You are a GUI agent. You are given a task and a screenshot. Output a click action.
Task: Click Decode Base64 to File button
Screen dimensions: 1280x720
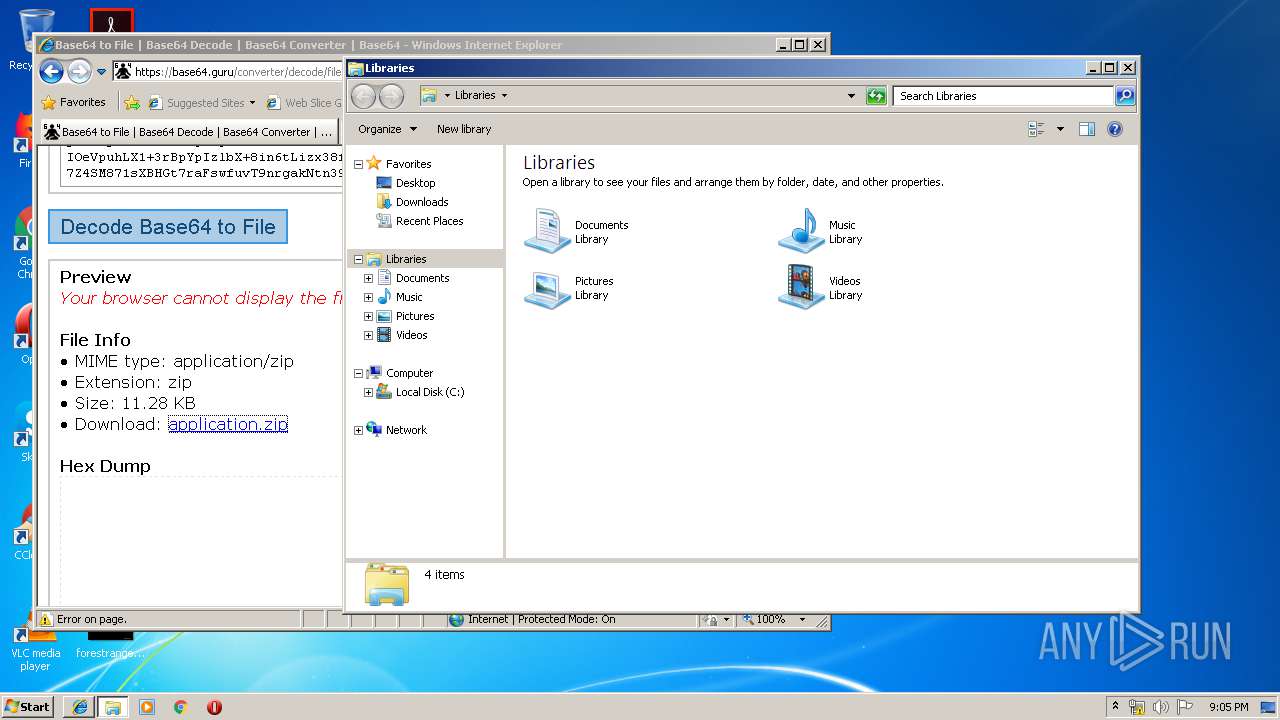pyautogui.click(x=168, y=227)
